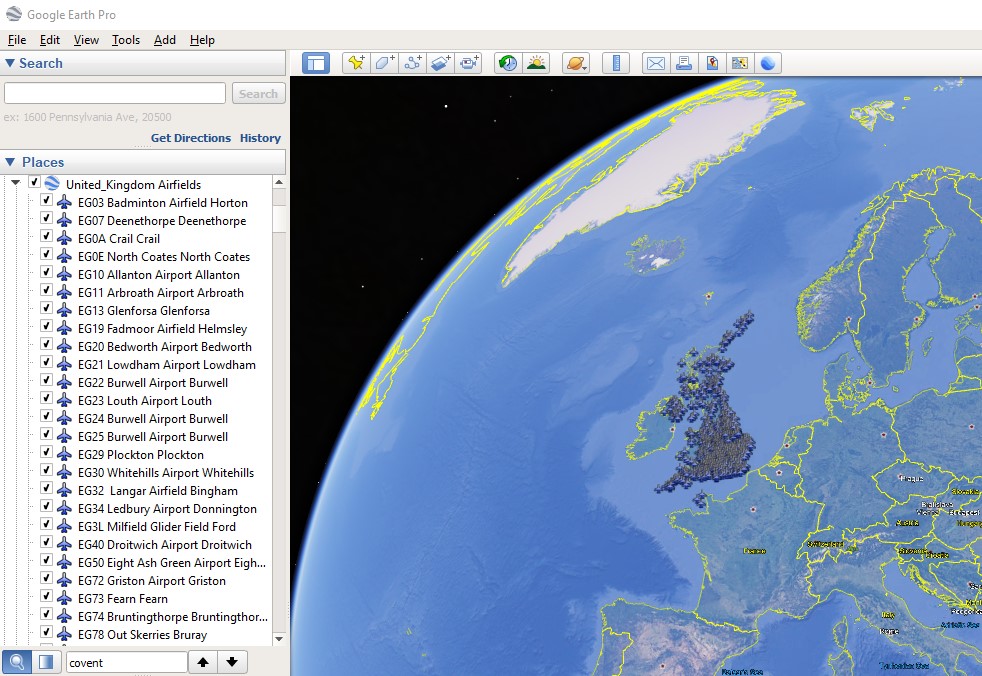This screenshot has height=676, width=982.
Task: Select the Add Placemark tool
Action: (356, 62)
